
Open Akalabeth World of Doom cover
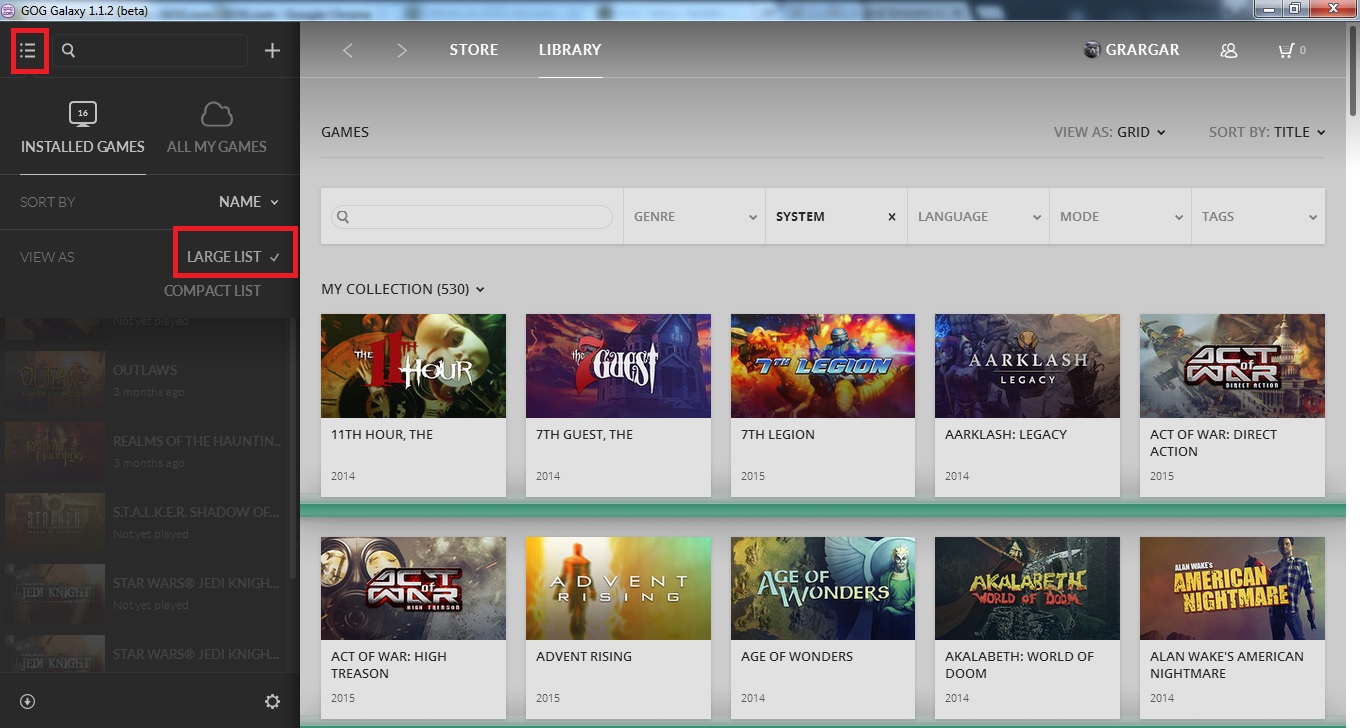click(x=1027, y=588)
